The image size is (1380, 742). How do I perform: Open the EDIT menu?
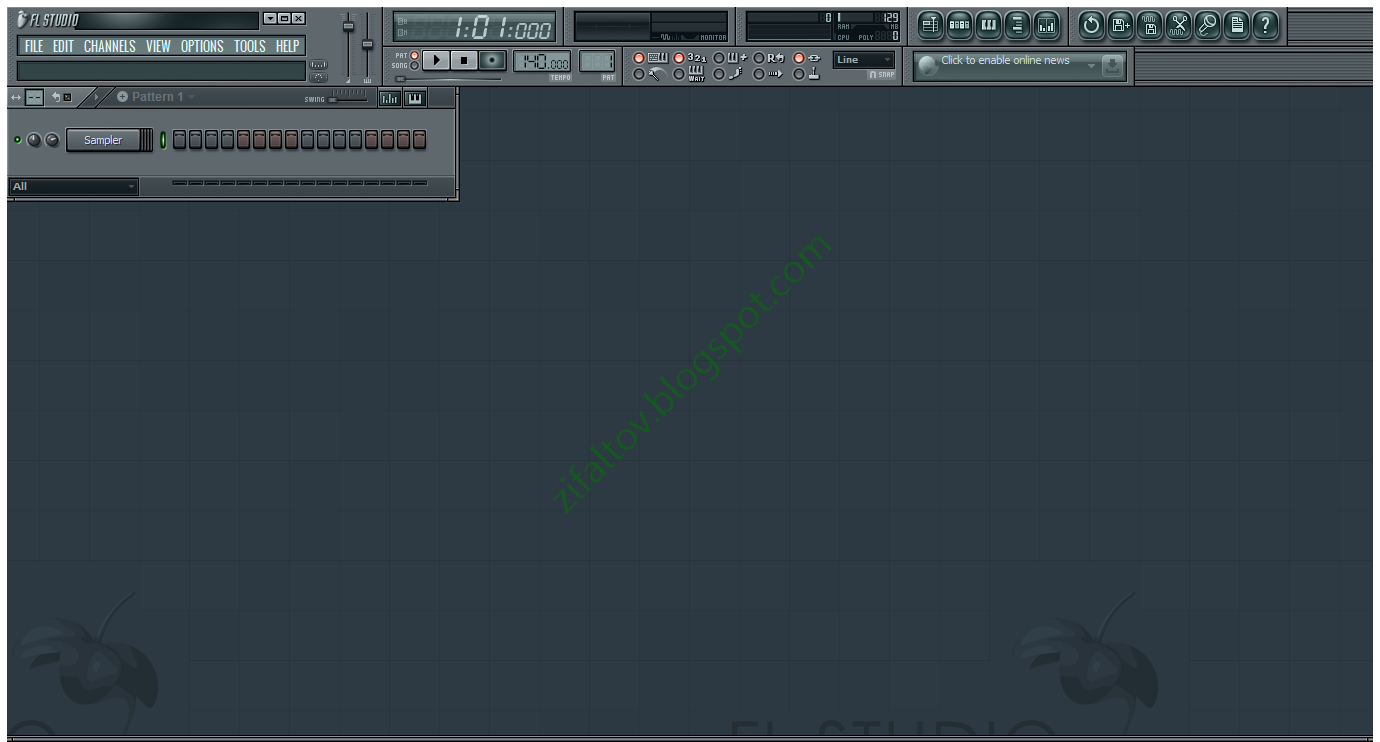(63, 46)
